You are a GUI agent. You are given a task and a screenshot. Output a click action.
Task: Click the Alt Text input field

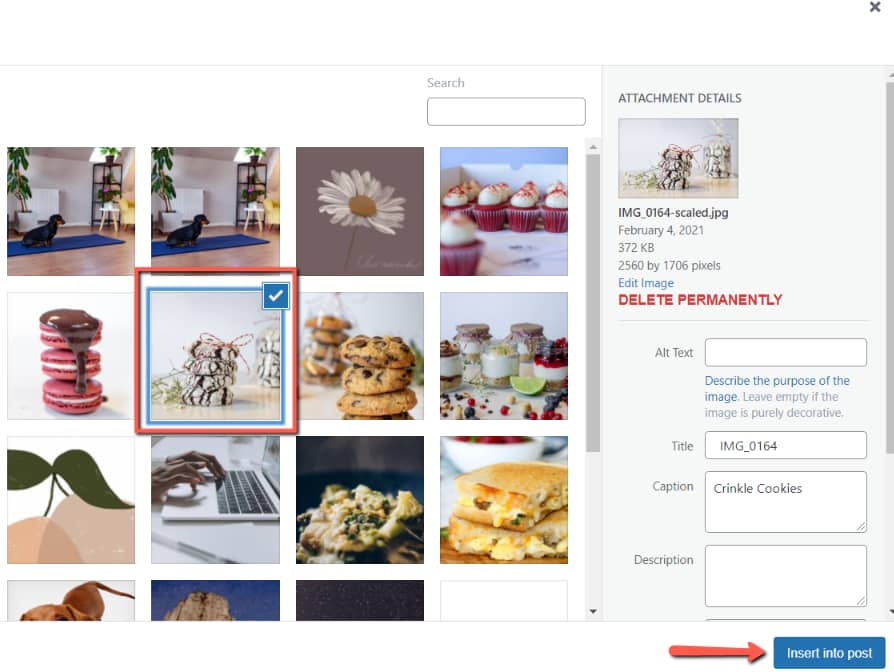pos(786,352)
